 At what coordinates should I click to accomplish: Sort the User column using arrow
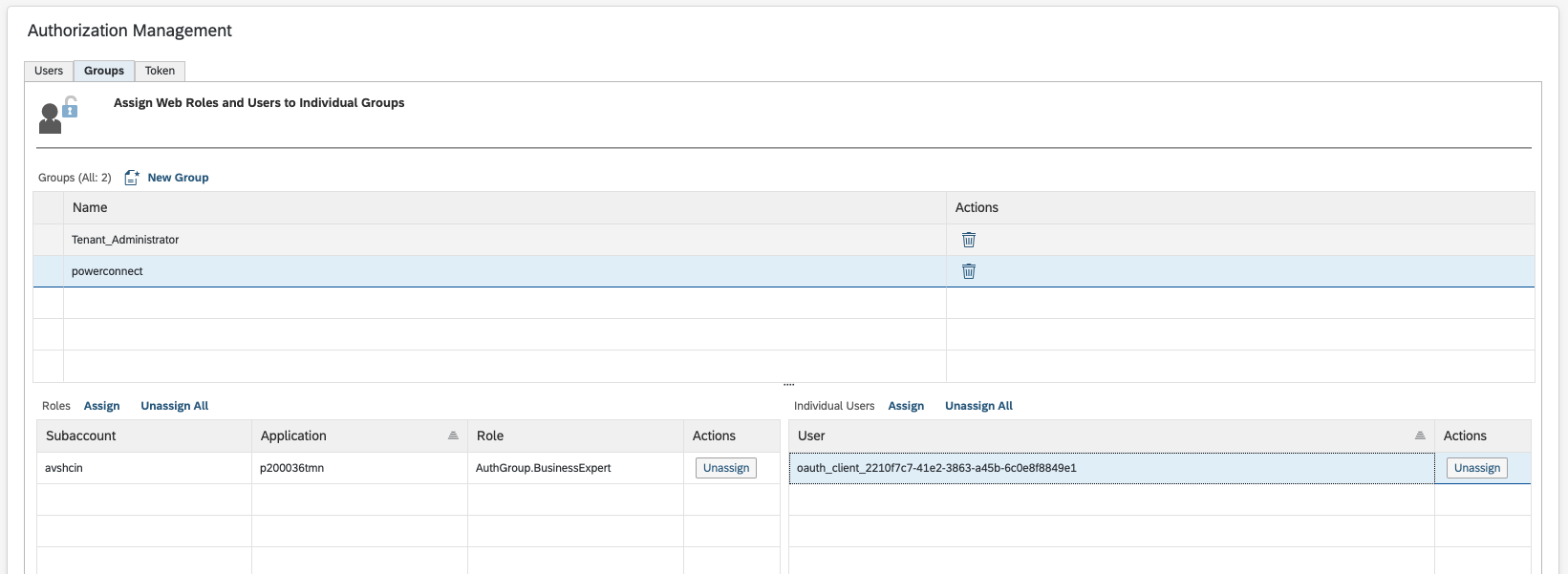[x=1420, y=436]
